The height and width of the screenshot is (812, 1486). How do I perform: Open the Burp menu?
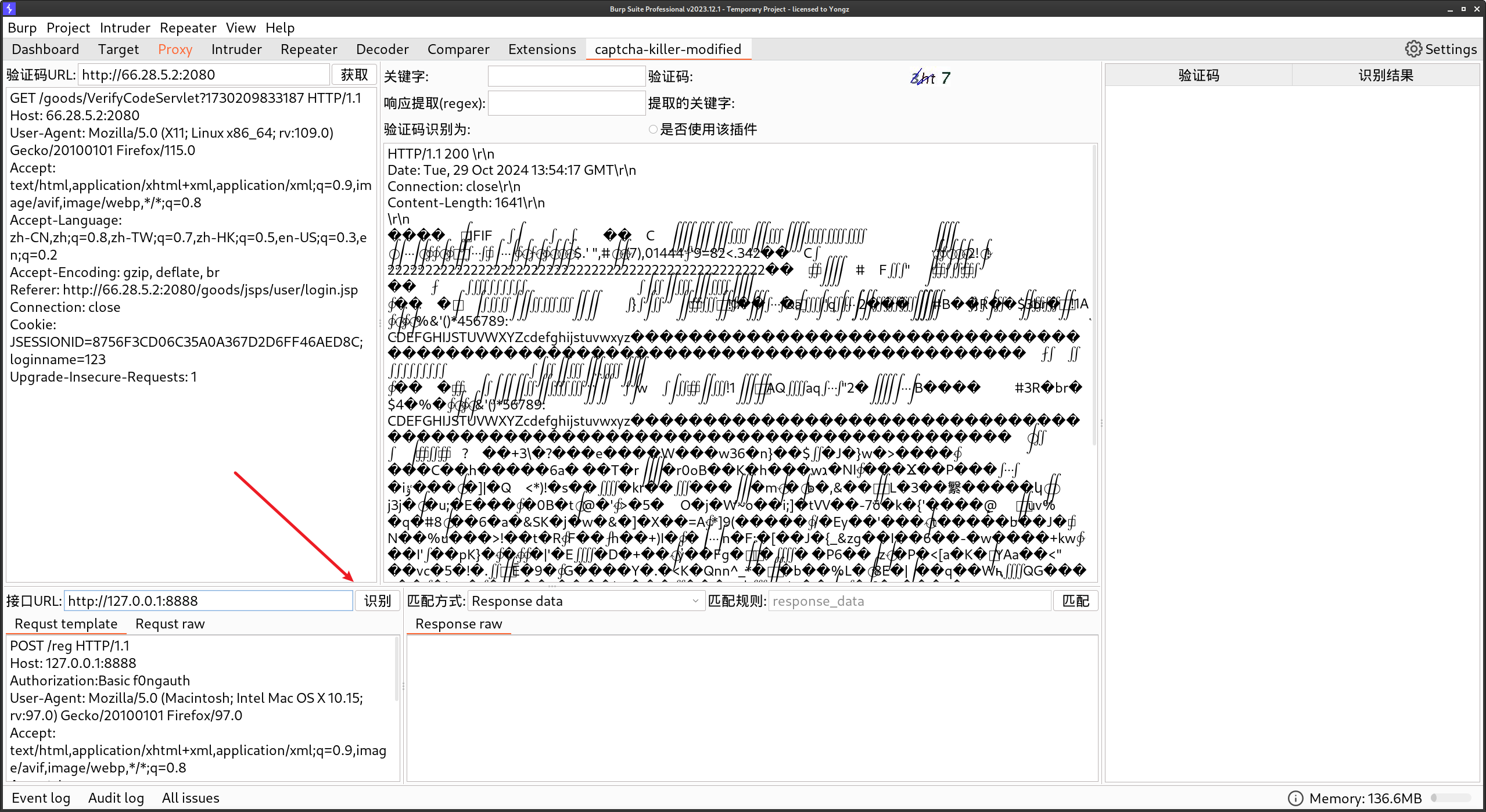click(22, 28)
